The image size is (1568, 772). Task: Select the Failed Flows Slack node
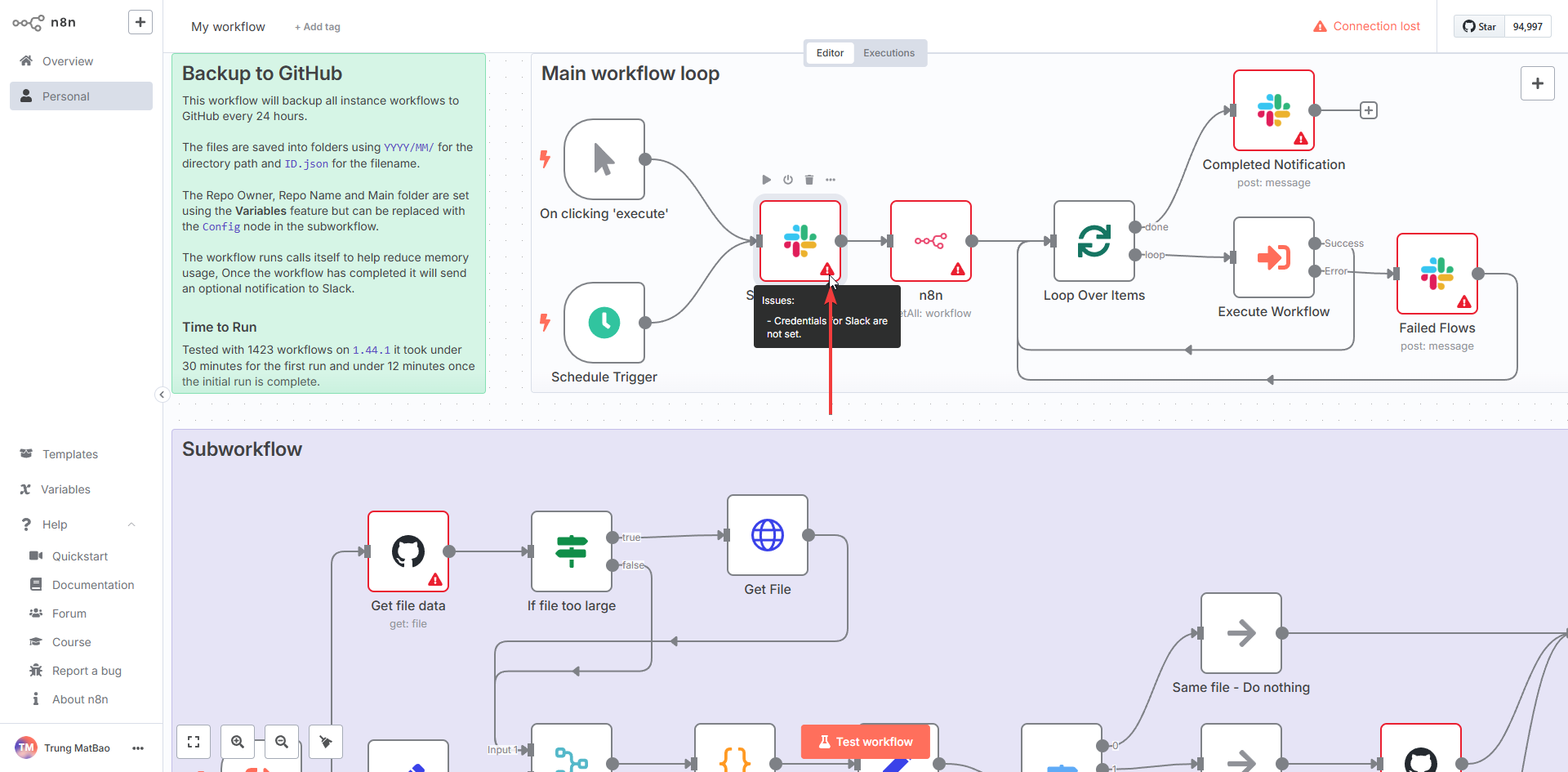[x=1437, y=274]
